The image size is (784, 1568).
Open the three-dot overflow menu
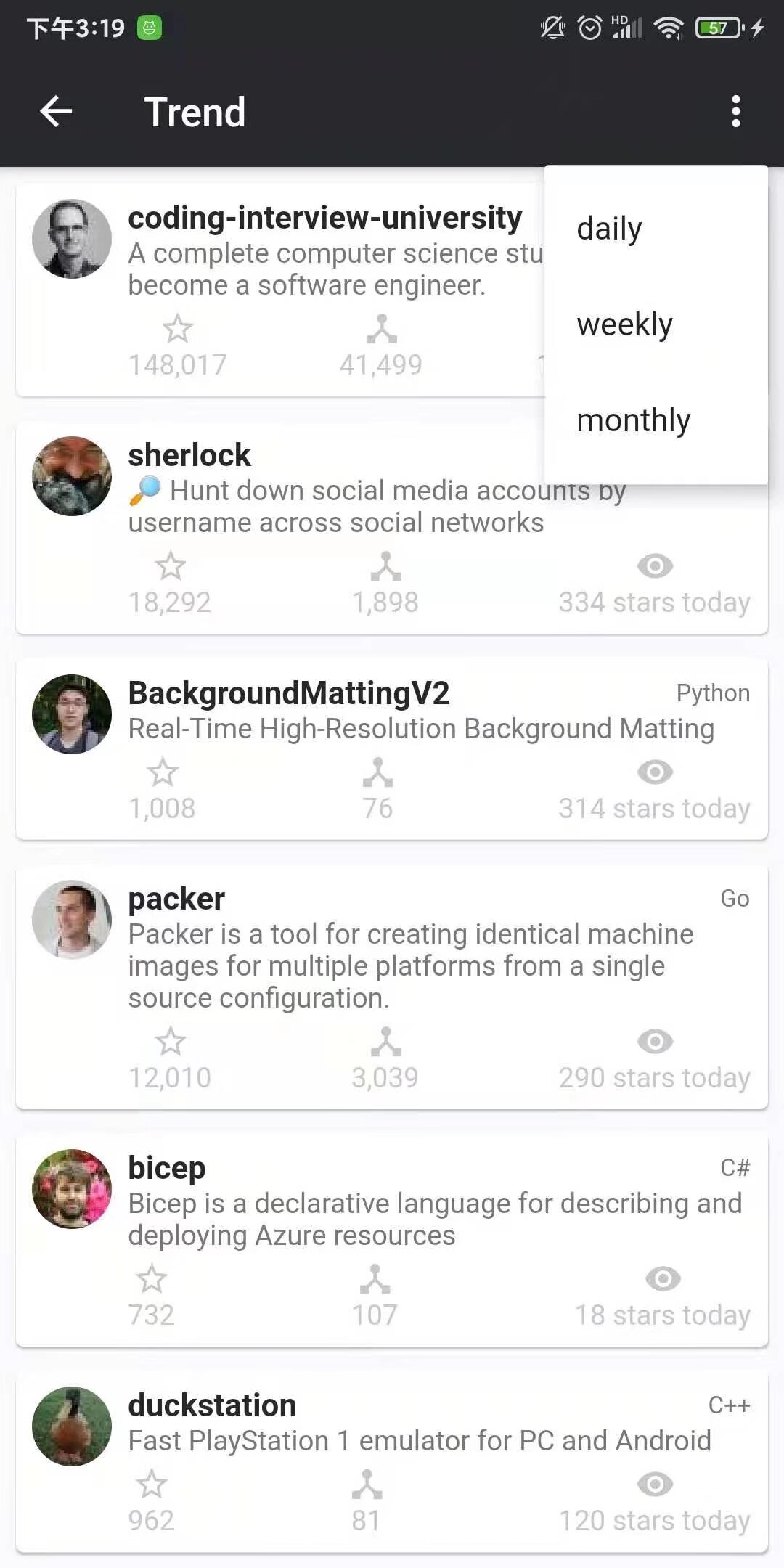[735, 112]
